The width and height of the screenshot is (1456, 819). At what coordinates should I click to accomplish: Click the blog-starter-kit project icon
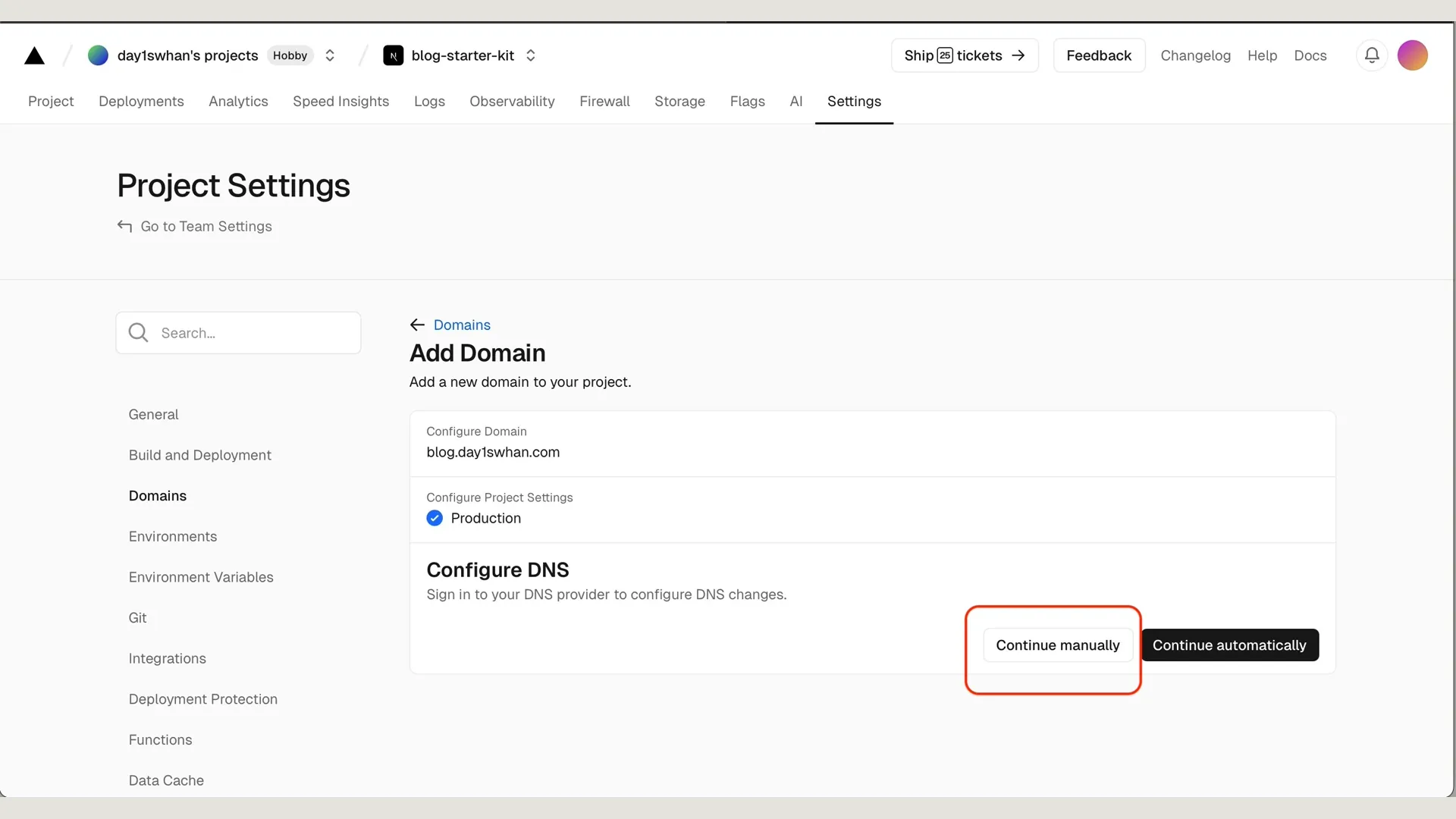393,55
